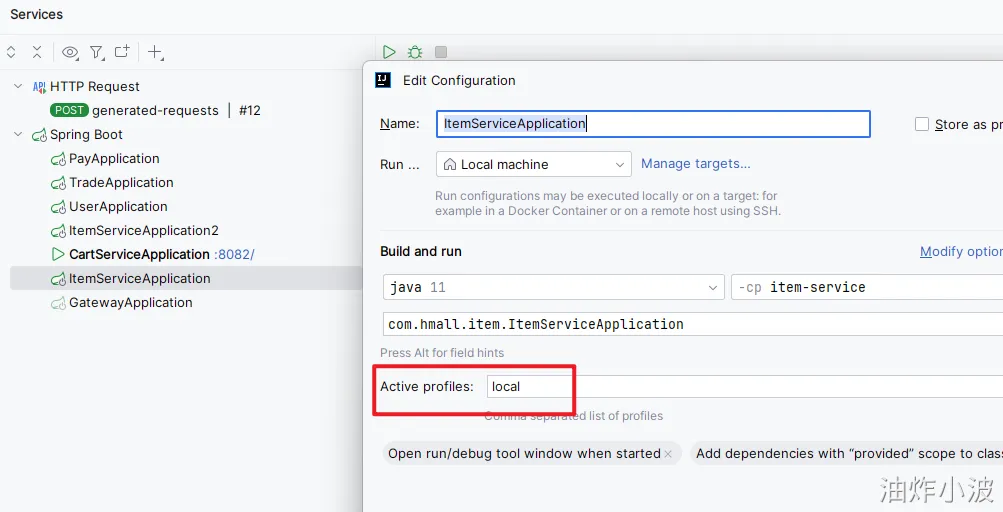Remove 'Open run/debug tool window when started' tag

tap(668, 454)
